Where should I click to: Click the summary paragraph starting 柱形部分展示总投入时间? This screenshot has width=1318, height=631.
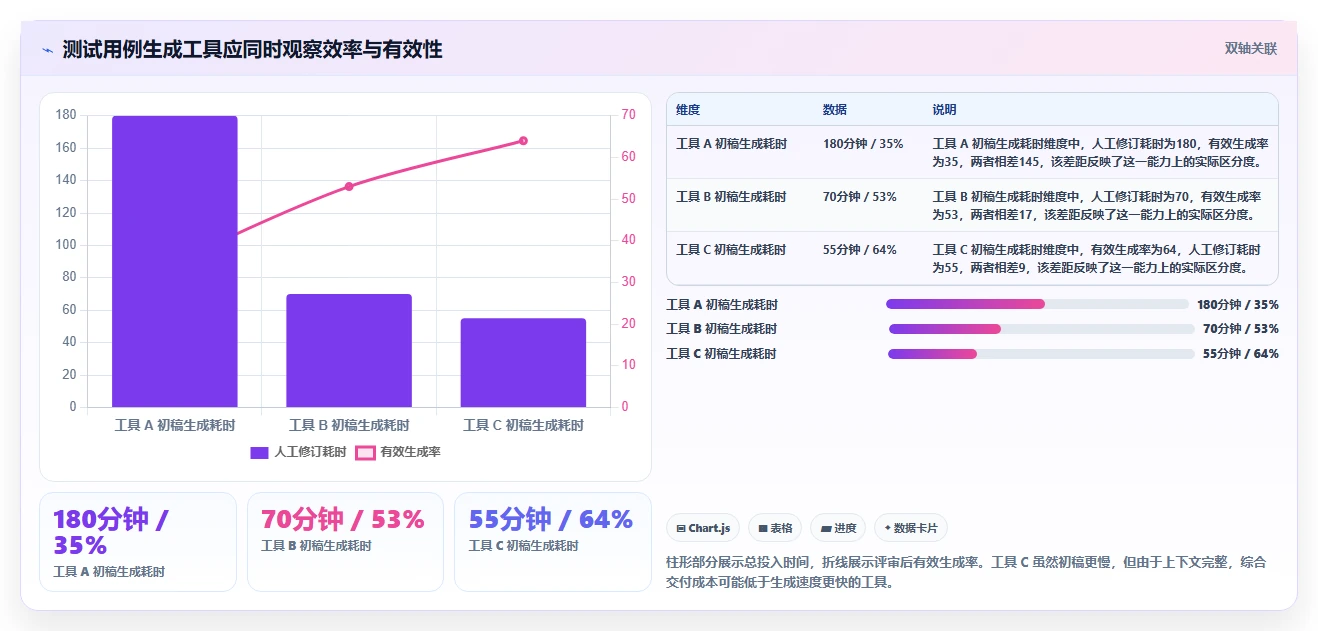point(966,572)
